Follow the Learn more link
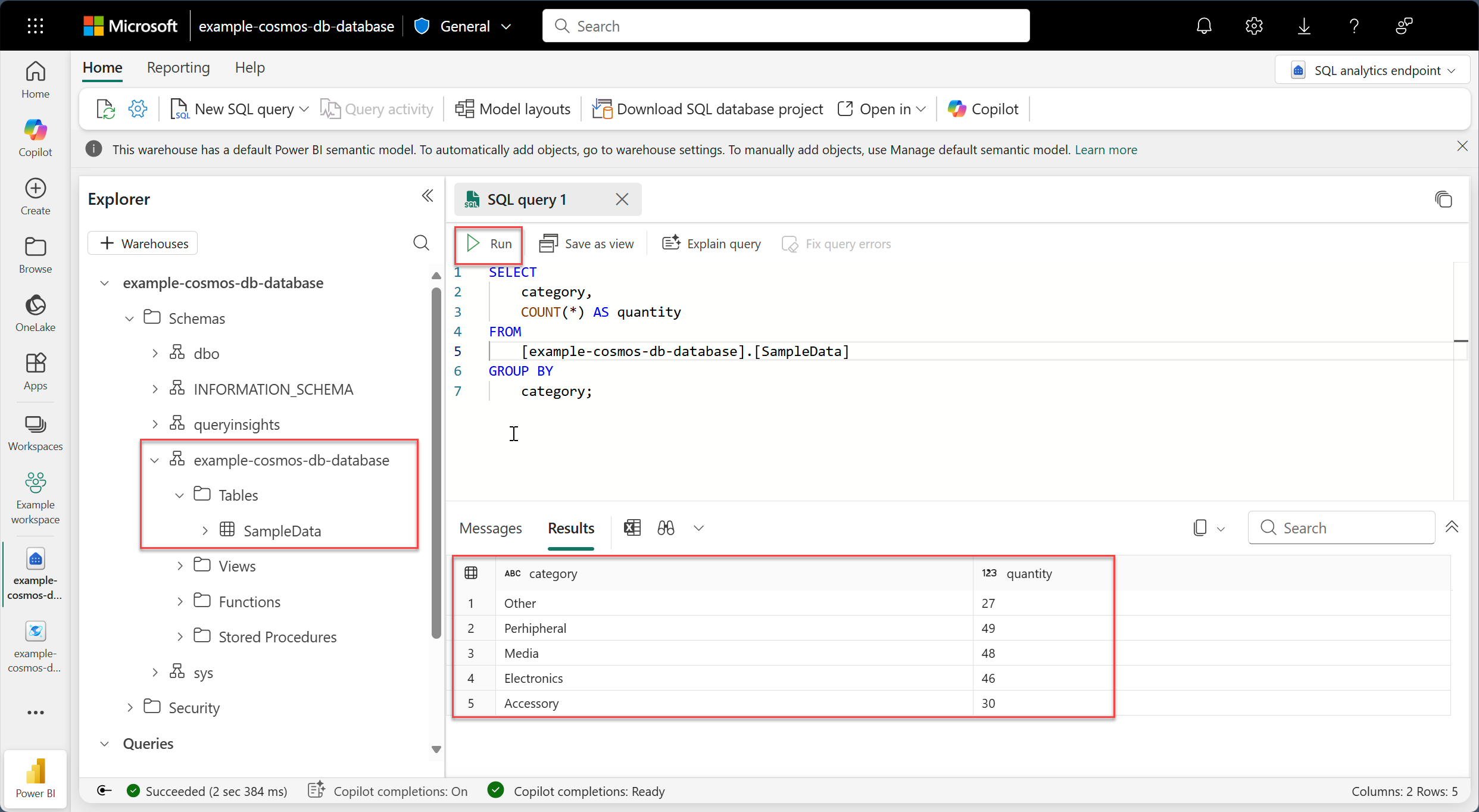Image resolution: width=1479 pixels, height=812 pixels. click(x=1106, y=149)
